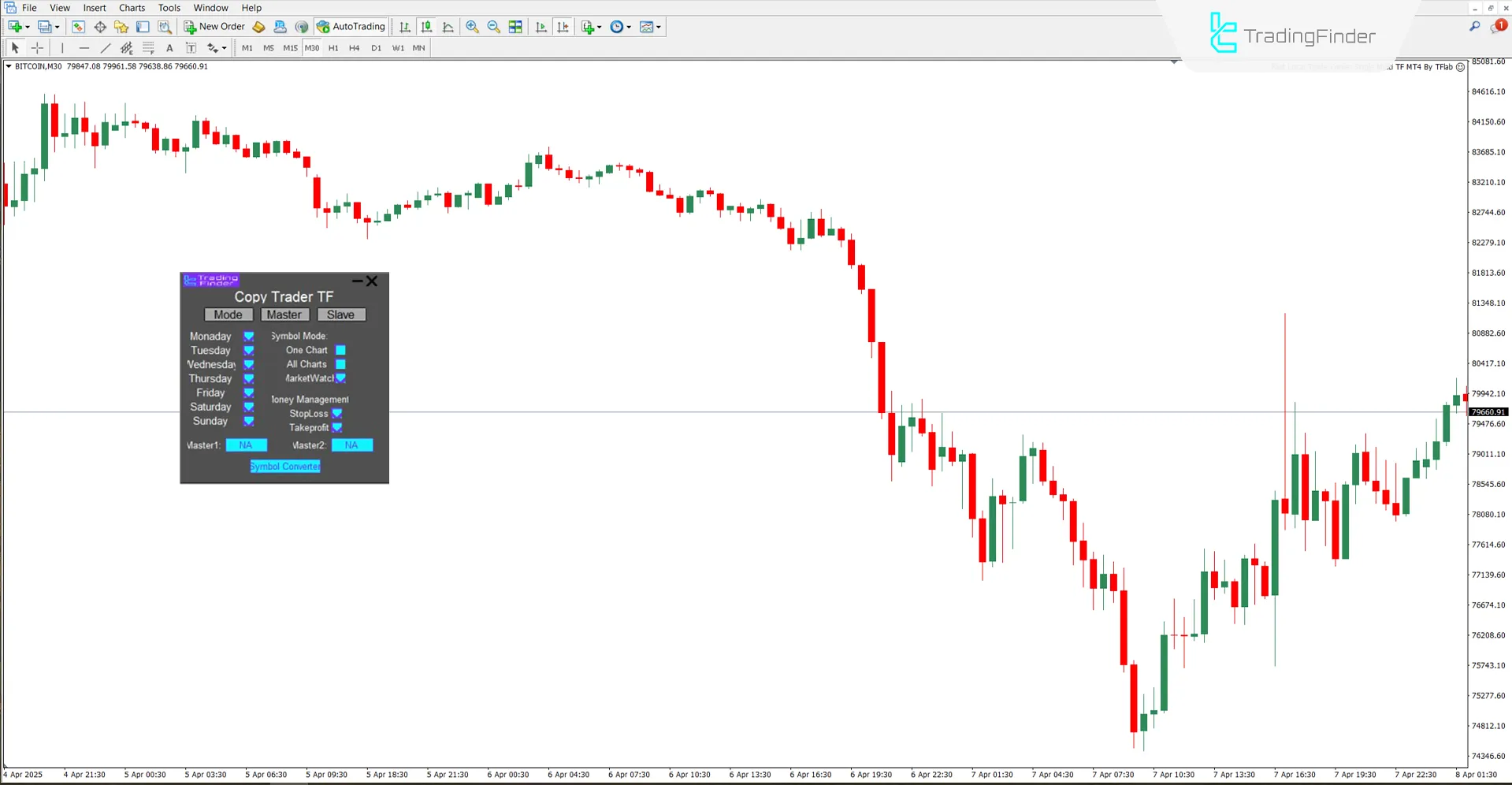Select the Slave mode button
Screen dimensions: 1512x785
[341, 314]
